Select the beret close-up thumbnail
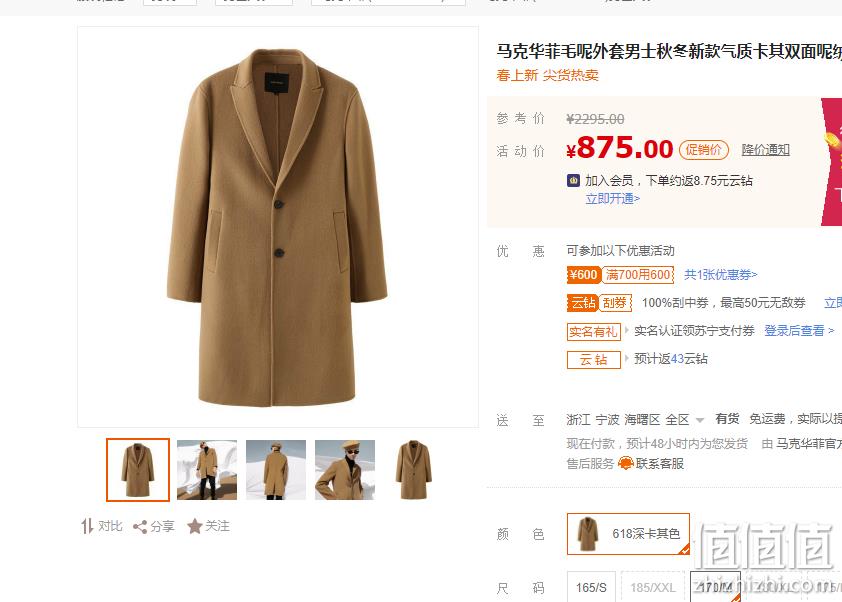Viewport: 842px width, 602px height. click(345, 470)
